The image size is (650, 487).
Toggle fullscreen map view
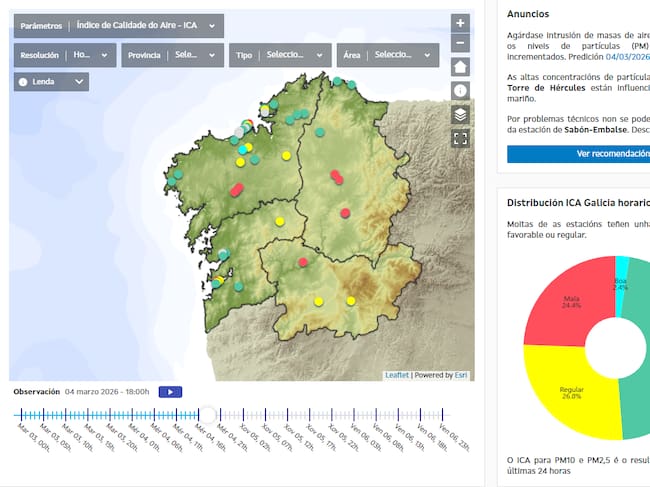[x=460, y=139]
